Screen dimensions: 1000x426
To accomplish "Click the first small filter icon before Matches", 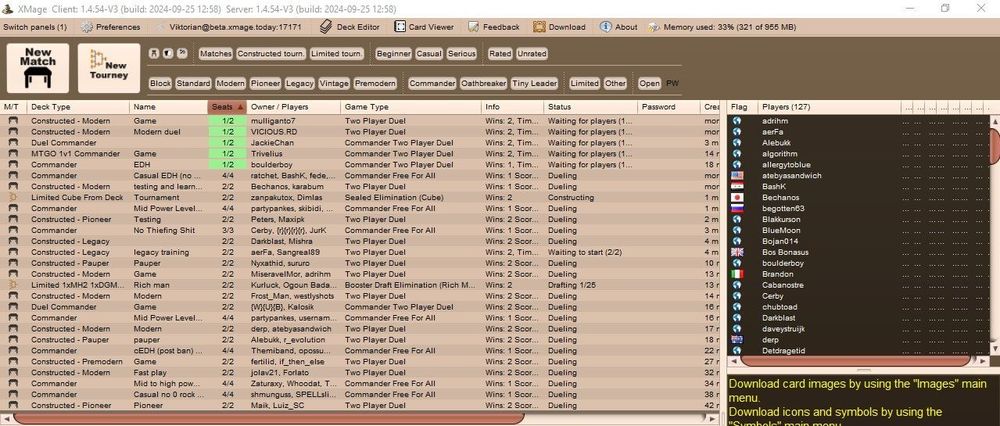I will coord(154,54).
